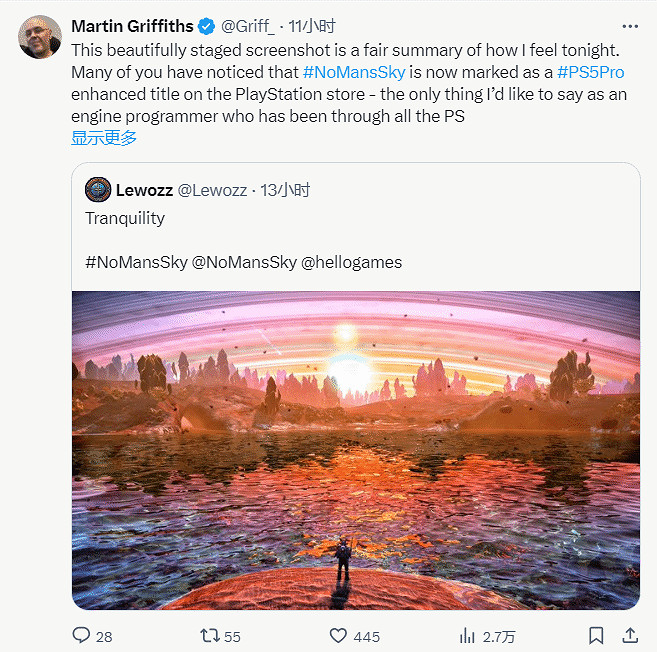Repost this tweet via retweet icon
The image size is (657, 652).
pyautogui.click(x=207, y=635)
